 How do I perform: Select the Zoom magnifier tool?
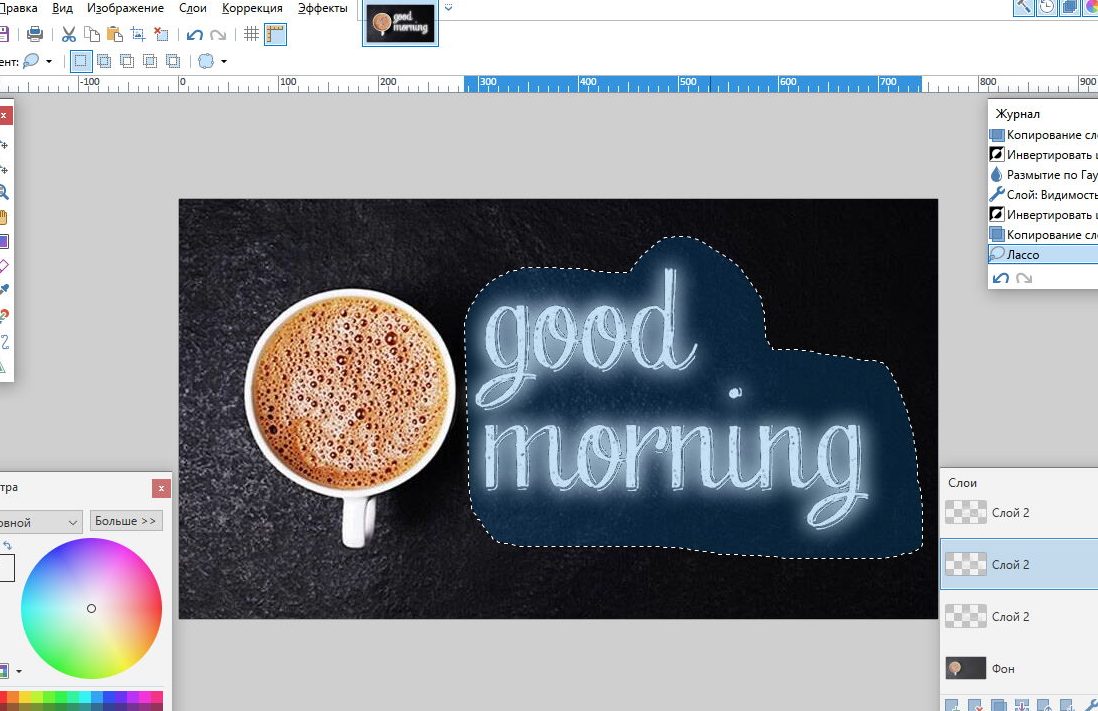(x=4, y=192)
